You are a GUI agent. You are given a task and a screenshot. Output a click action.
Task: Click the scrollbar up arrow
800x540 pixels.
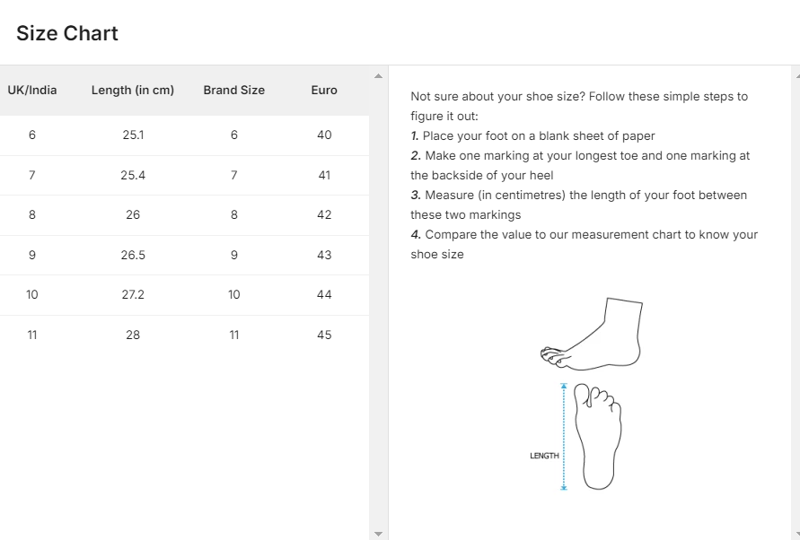coord(378,76)
